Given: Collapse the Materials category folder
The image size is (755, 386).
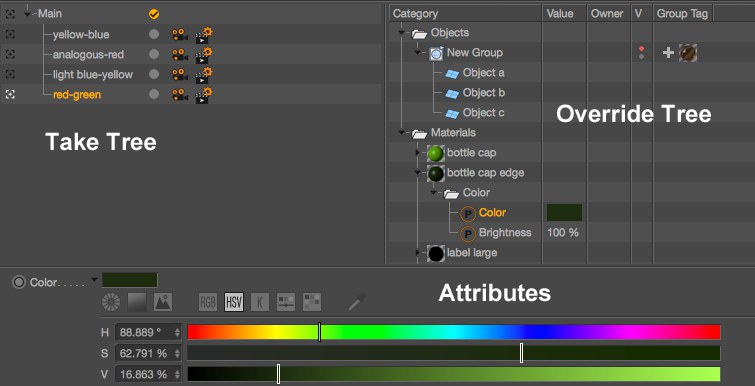Looking at the screenshot, I should pyautogui.click(x=402, y=133).
